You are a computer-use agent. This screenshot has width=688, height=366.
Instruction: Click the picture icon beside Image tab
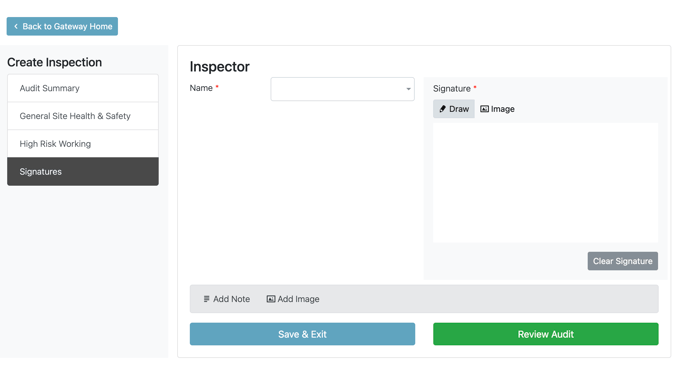tap(484, 109)
